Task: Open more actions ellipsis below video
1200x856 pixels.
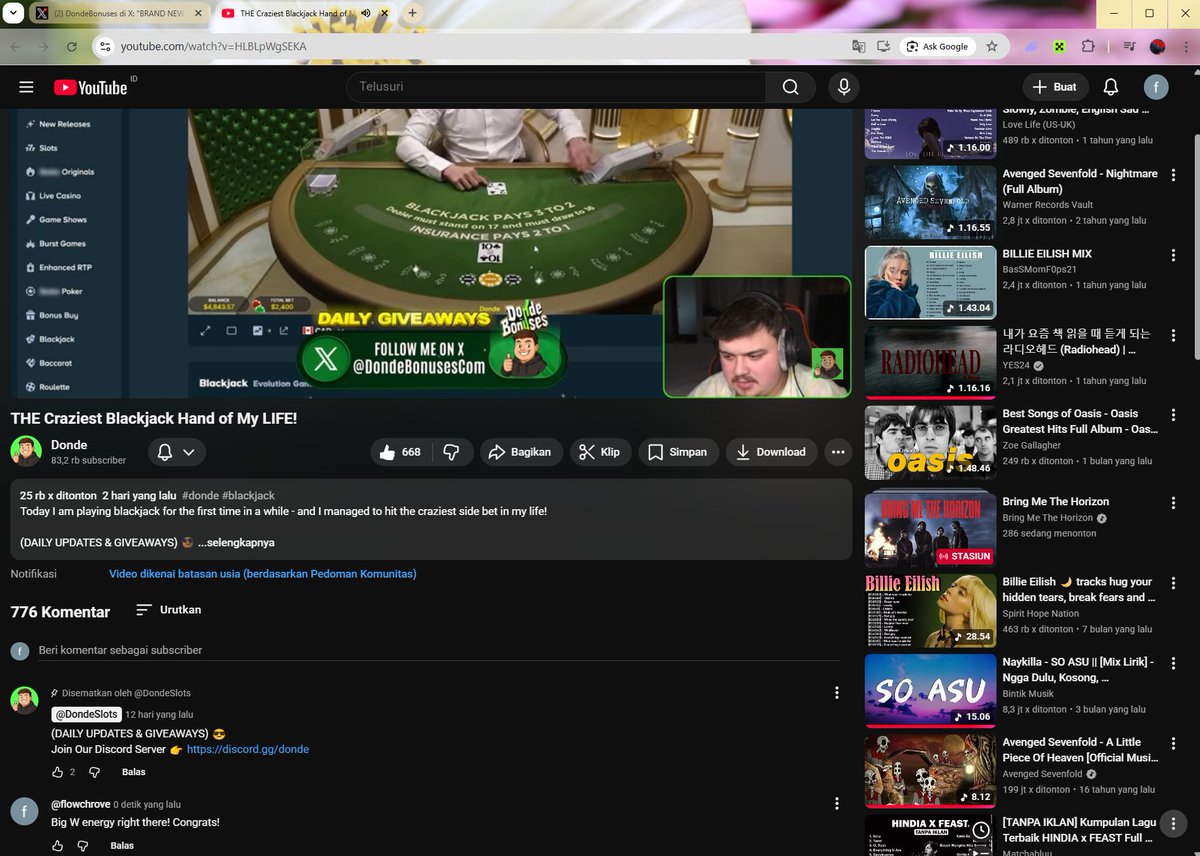Action: click(838, 452)
